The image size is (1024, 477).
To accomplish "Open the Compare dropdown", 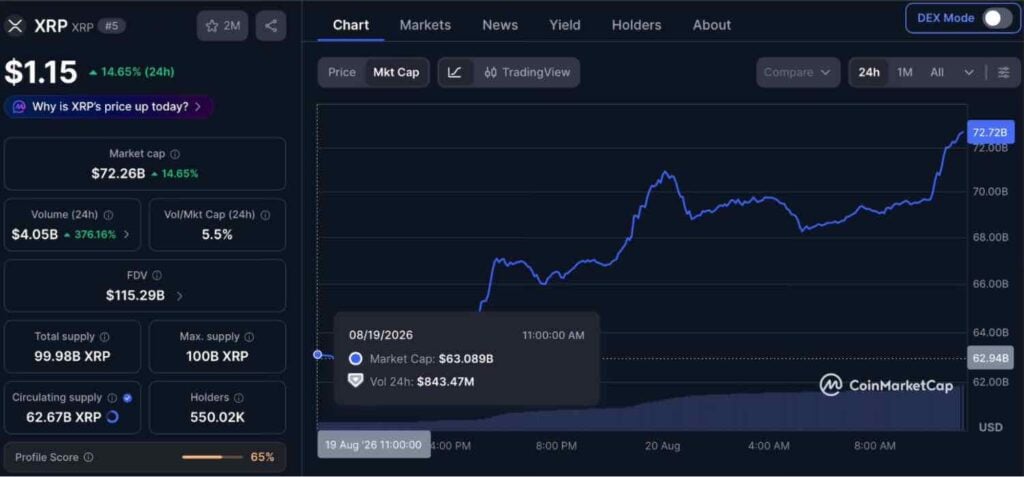I will pos(797,73).
